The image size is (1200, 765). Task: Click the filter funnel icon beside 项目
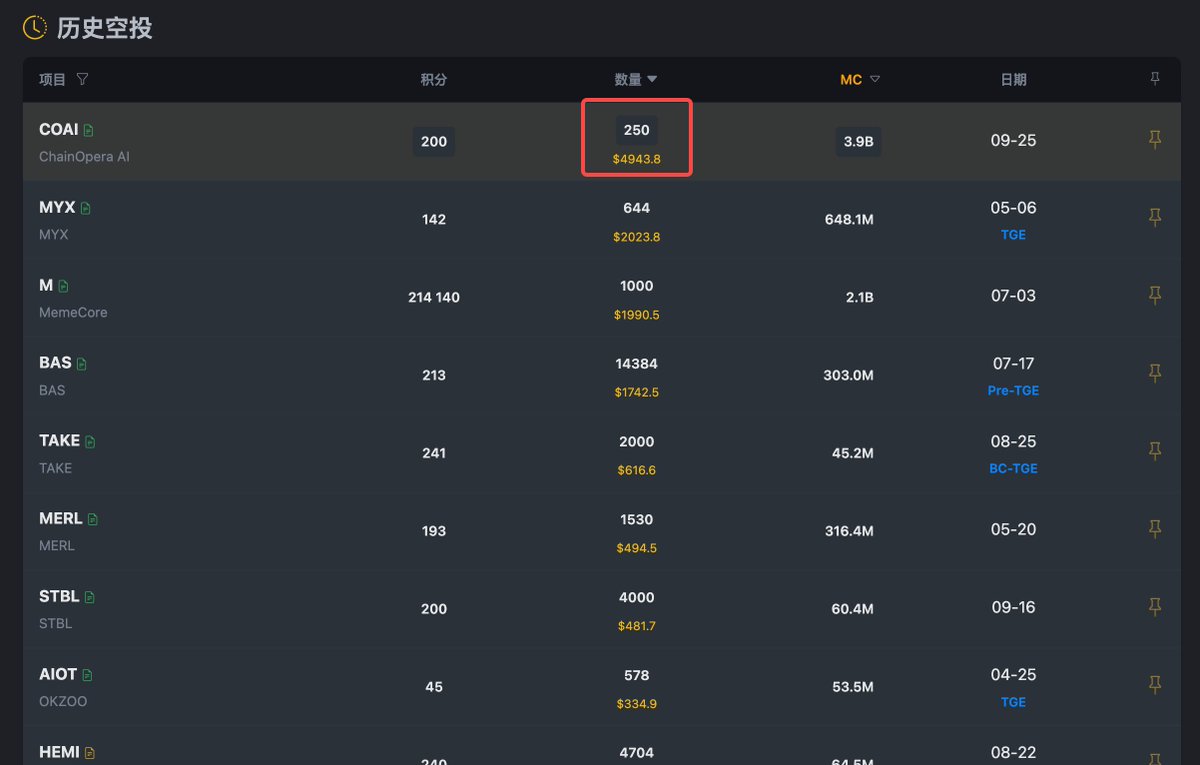click(82, 79)
